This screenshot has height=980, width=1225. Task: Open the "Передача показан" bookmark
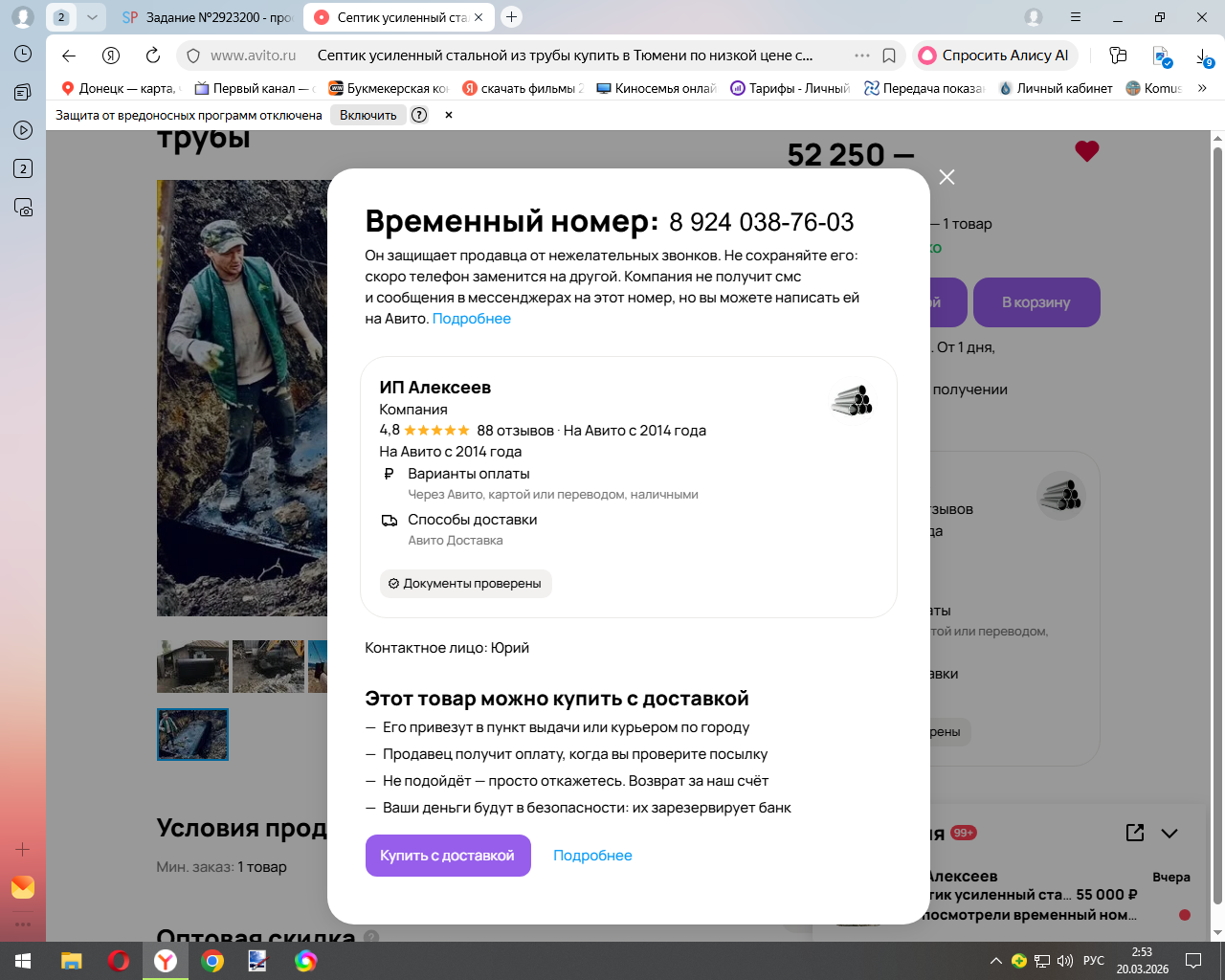924,88
